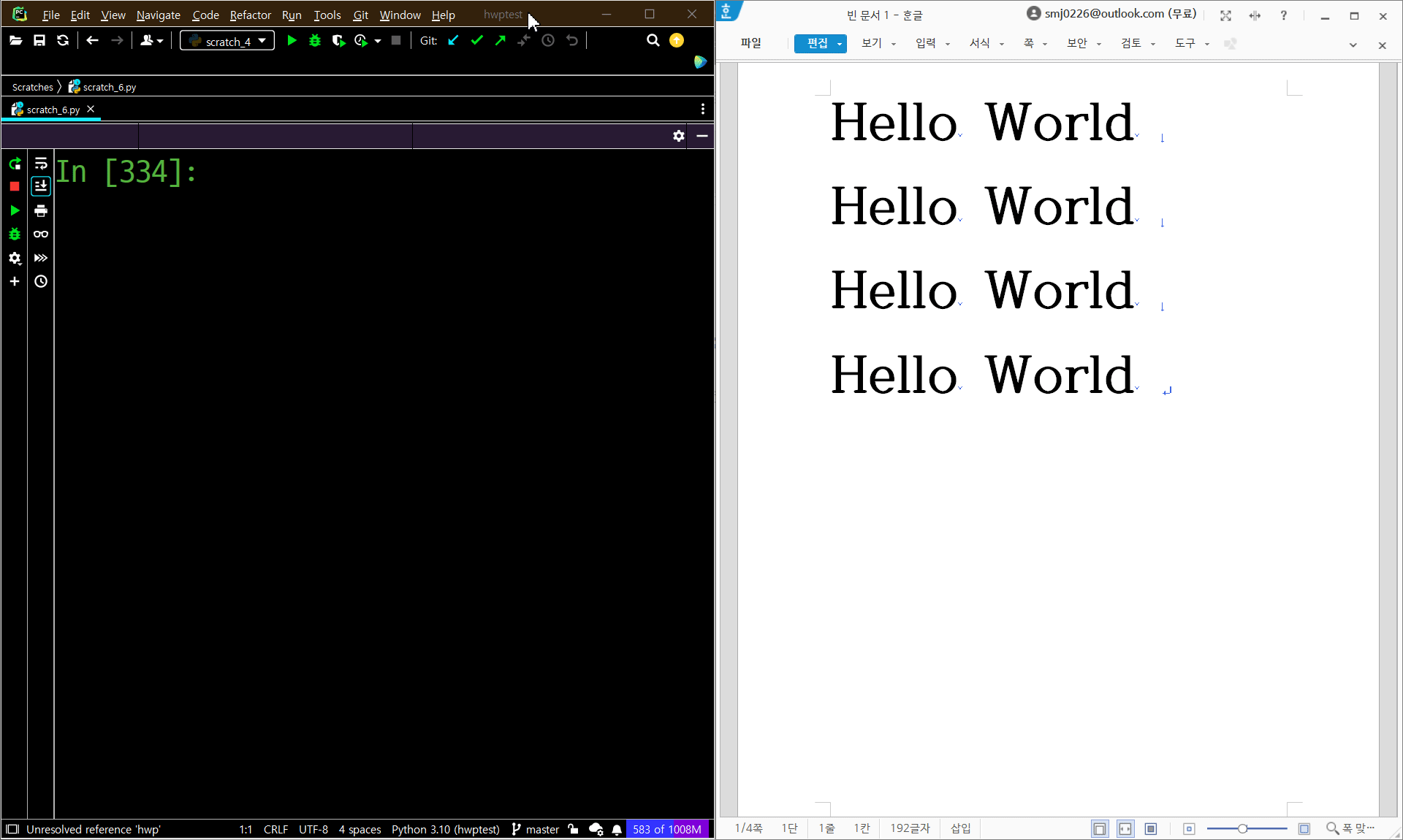Click the Git push arrow icon

click(501, 41)
